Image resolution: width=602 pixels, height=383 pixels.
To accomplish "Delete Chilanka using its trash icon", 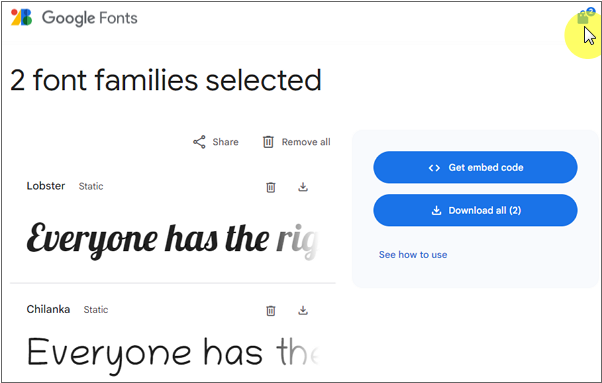I will tap(271, 310).
